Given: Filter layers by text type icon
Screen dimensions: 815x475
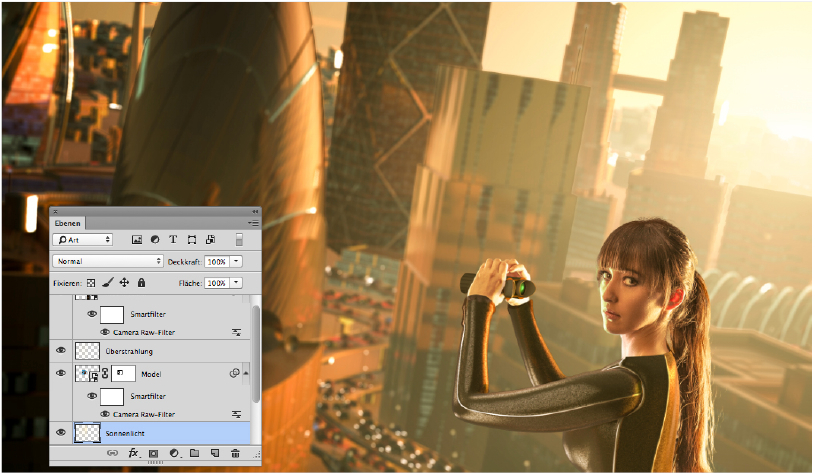Looking at the screenshot, I should point(173,240).
